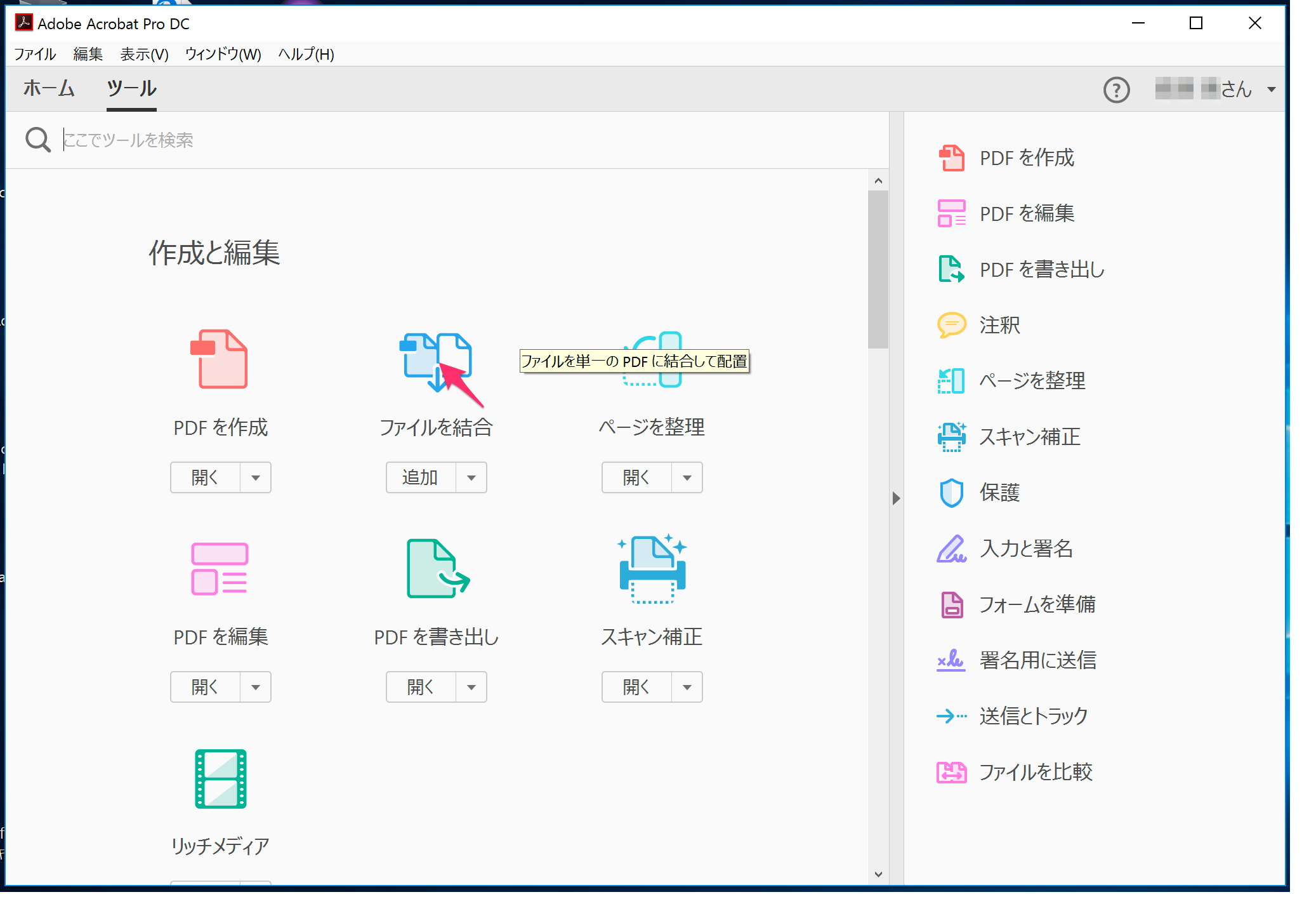Image resolution: width=1316 pixels, height=918 pixels.
Task: Click the リッチメディア film icon
Action: pos(220,779)
